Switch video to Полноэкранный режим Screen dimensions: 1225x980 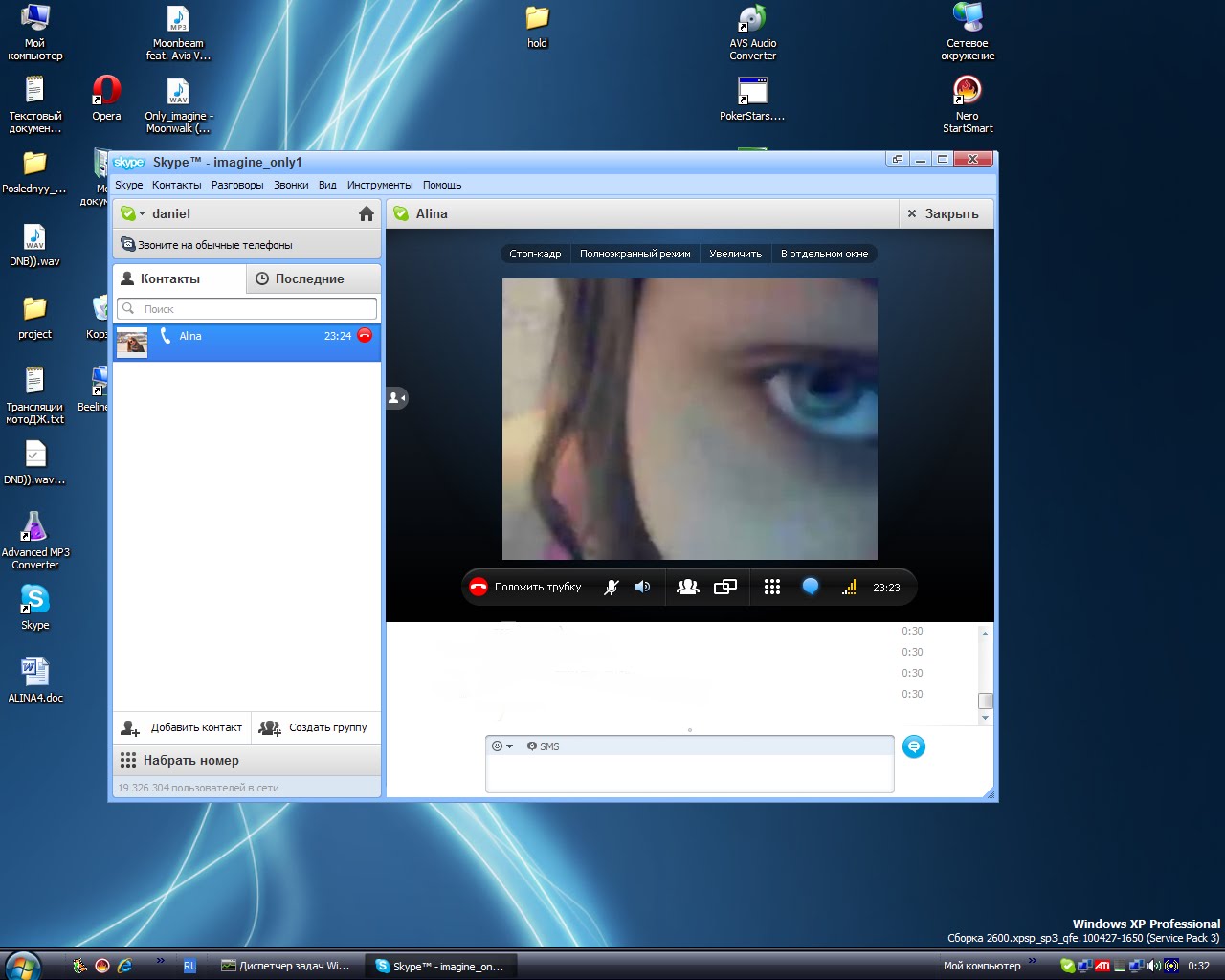[x=635, y=254]
